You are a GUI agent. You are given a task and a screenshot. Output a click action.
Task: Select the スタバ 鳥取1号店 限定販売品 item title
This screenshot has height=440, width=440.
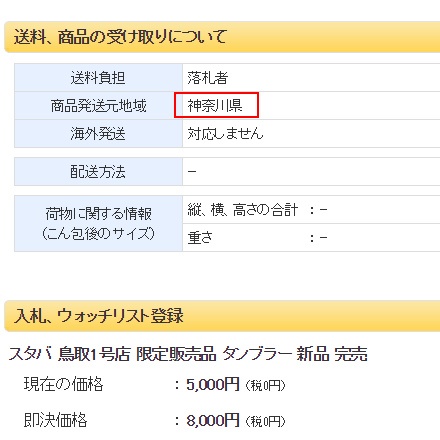click(188, 354)
